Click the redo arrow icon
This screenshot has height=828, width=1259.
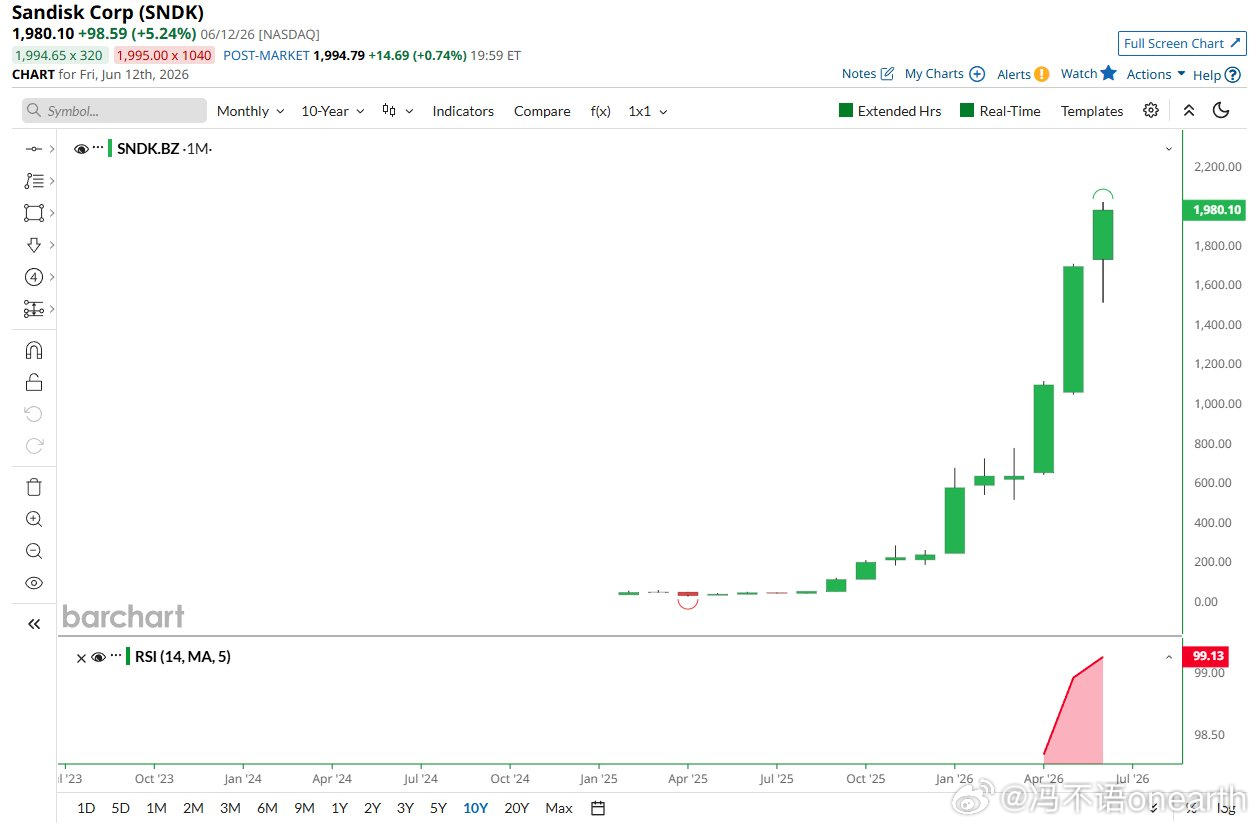tap(34, 446)
